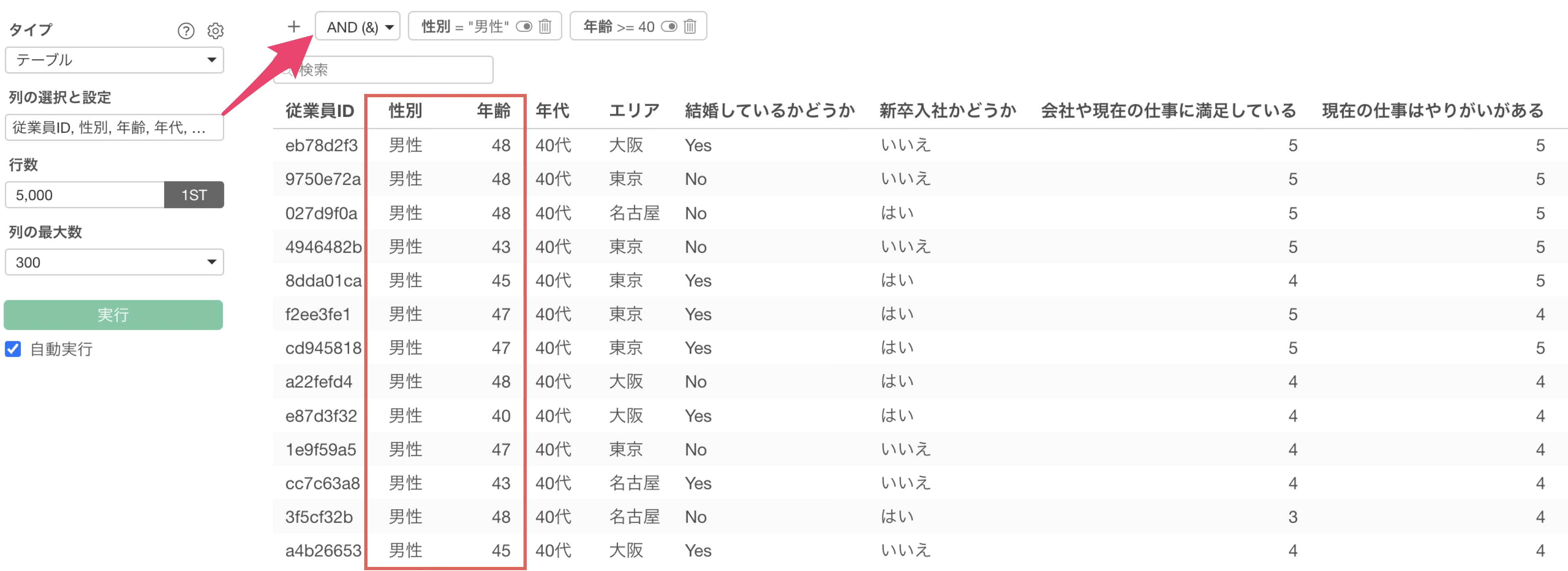This screenshot has height=571, width=1568.
Task: Click the 実行 run button
Action: (113, 315)
